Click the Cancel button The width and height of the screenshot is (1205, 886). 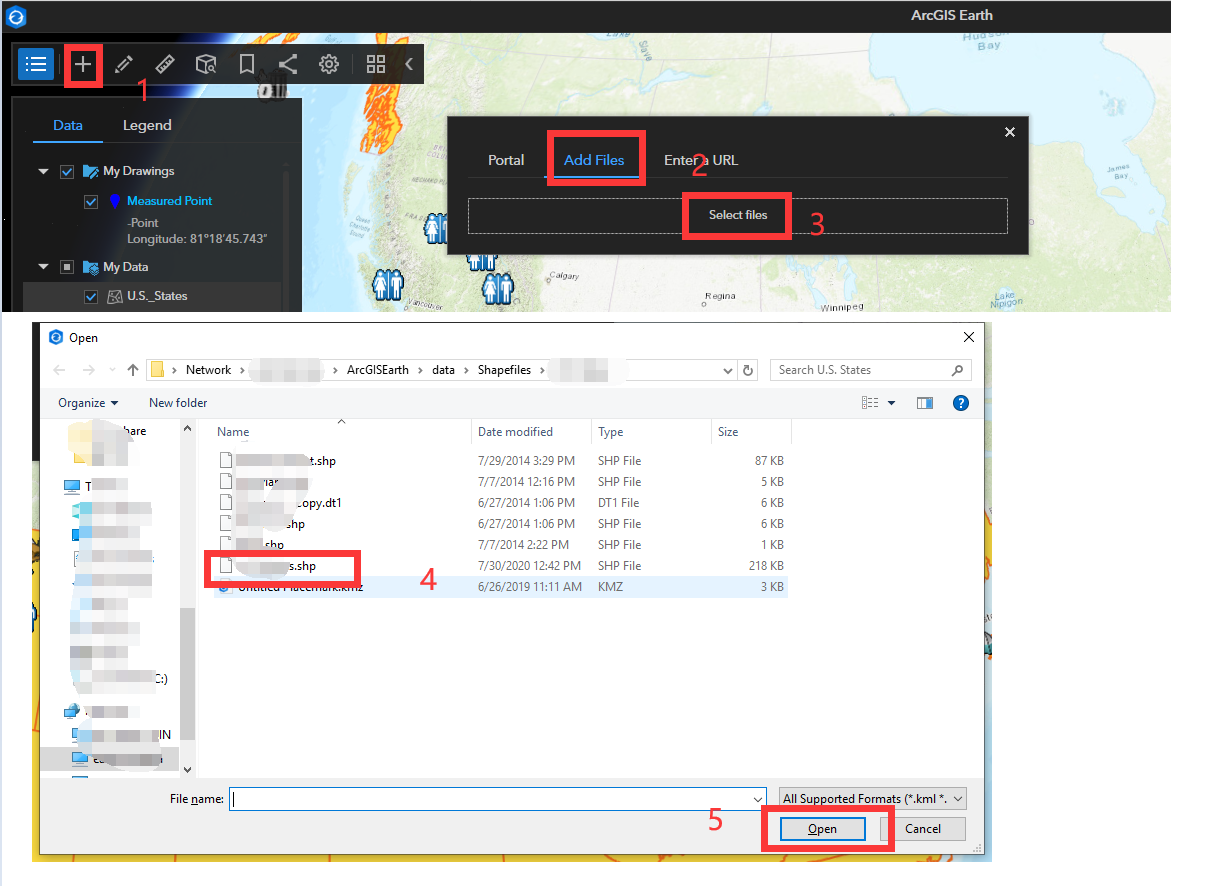click(x=923, y=829)
